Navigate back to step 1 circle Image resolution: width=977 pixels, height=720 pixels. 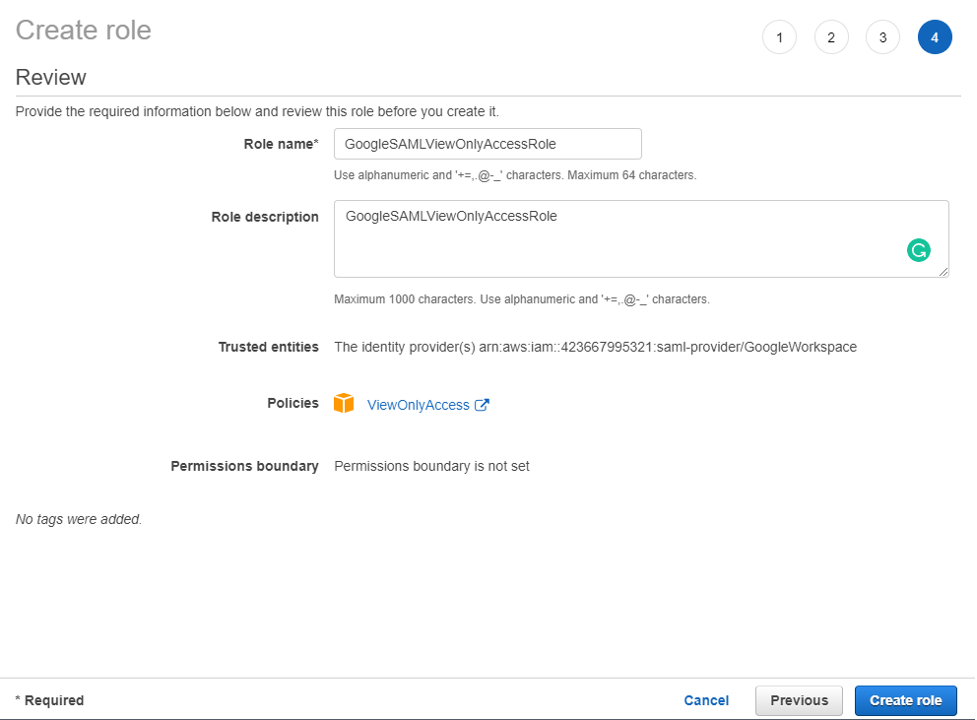point(779,36)
